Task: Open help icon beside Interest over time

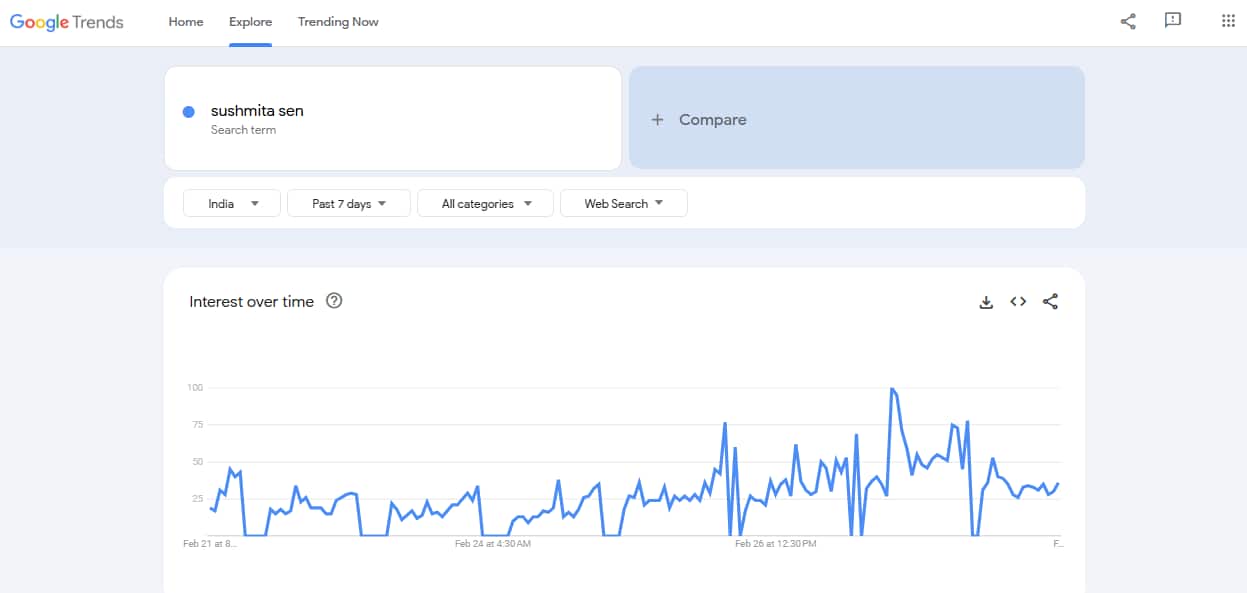Action: [335, 301]
